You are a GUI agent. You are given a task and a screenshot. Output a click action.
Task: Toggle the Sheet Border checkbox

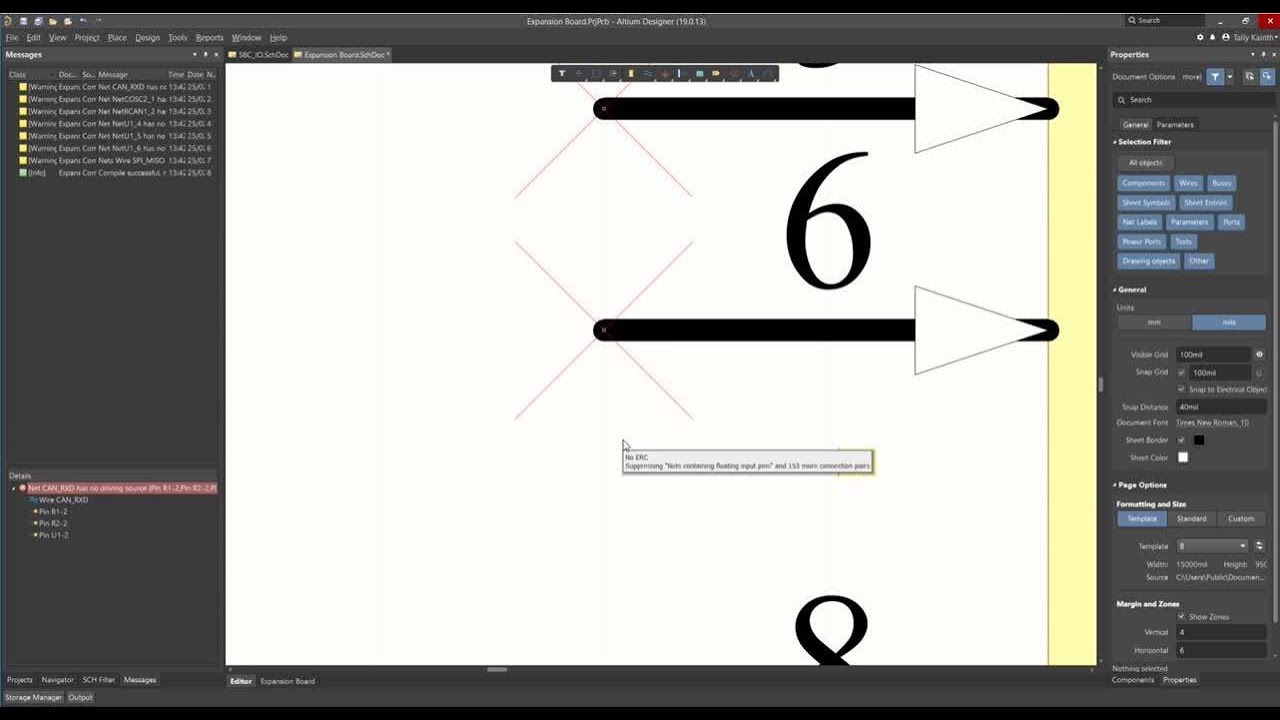1181,440
